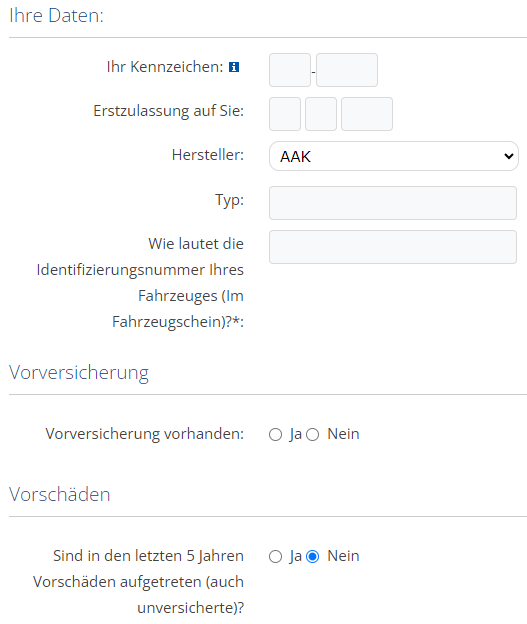Select Nein for Vorversicherung vorhanden
The image size is (527, 624).
[312, 435]
